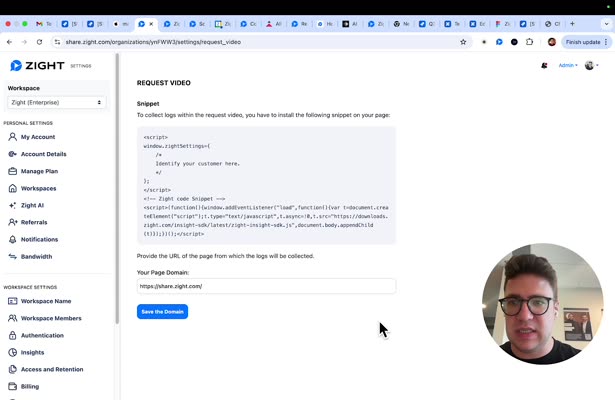Click Zight extension icon in toolbar
The height and width of the screenshot is (400, 615).
coord(499,42)
